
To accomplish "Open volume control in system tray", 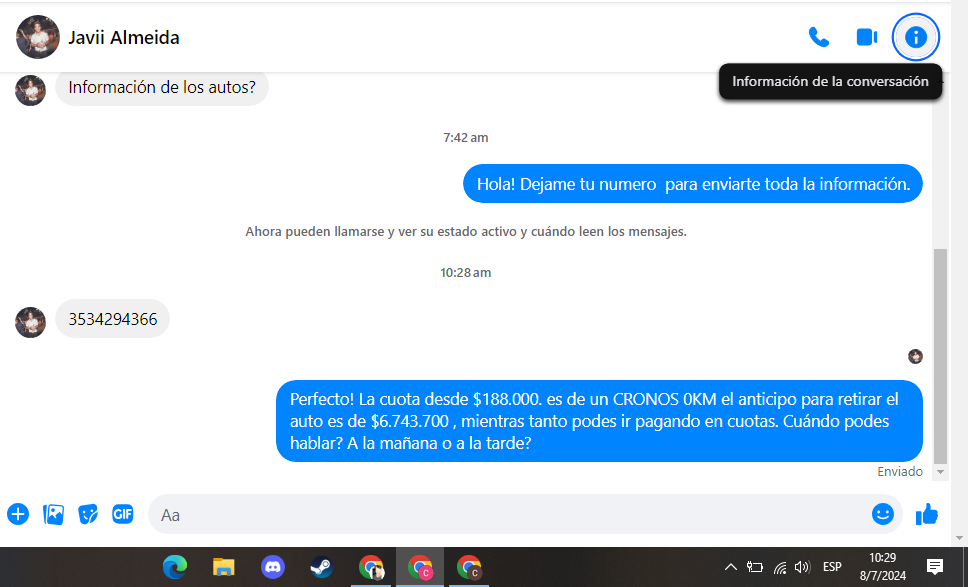I will (802, 567).
